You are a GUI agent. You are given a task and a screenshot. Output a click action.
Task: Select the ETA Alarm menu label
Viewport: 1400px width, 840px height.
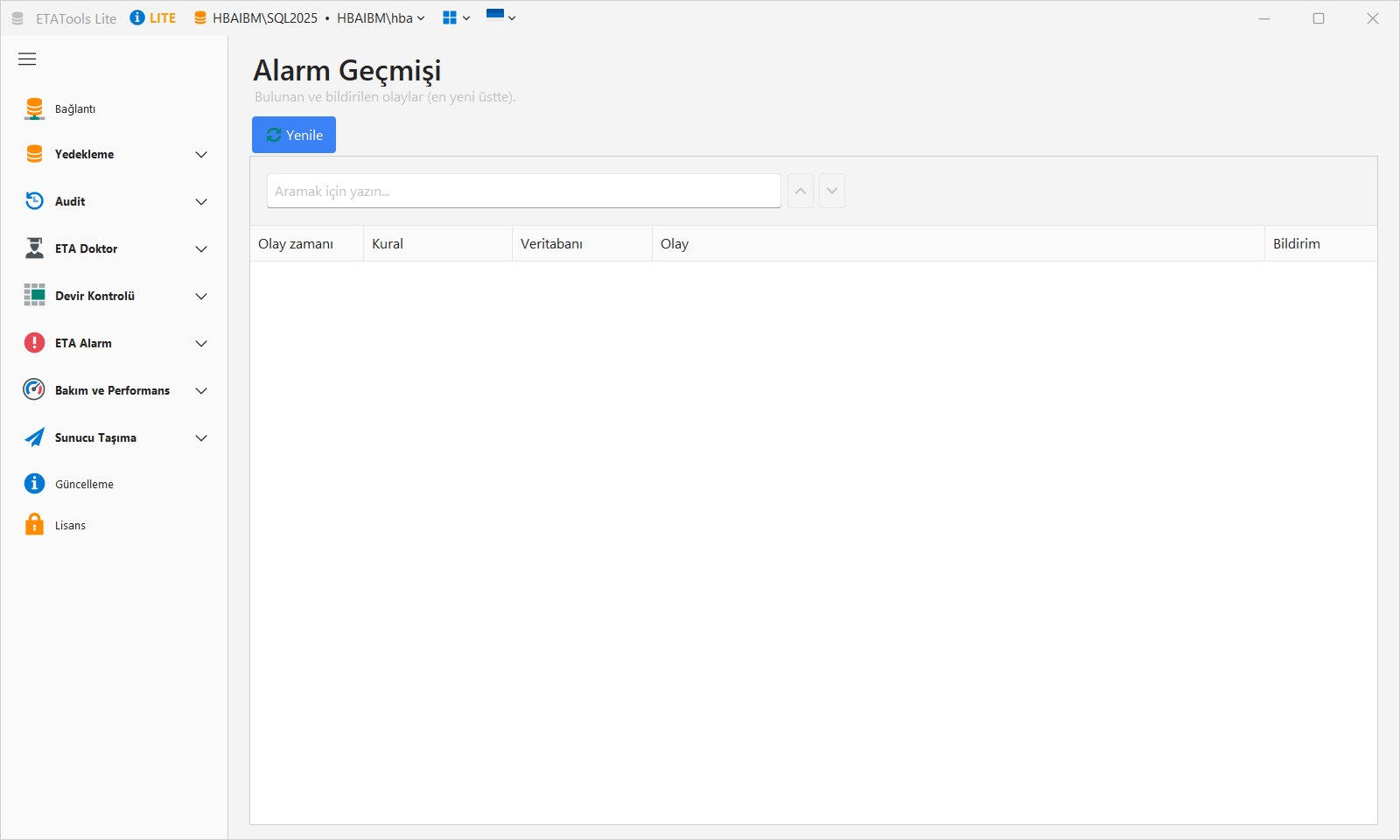83,343
